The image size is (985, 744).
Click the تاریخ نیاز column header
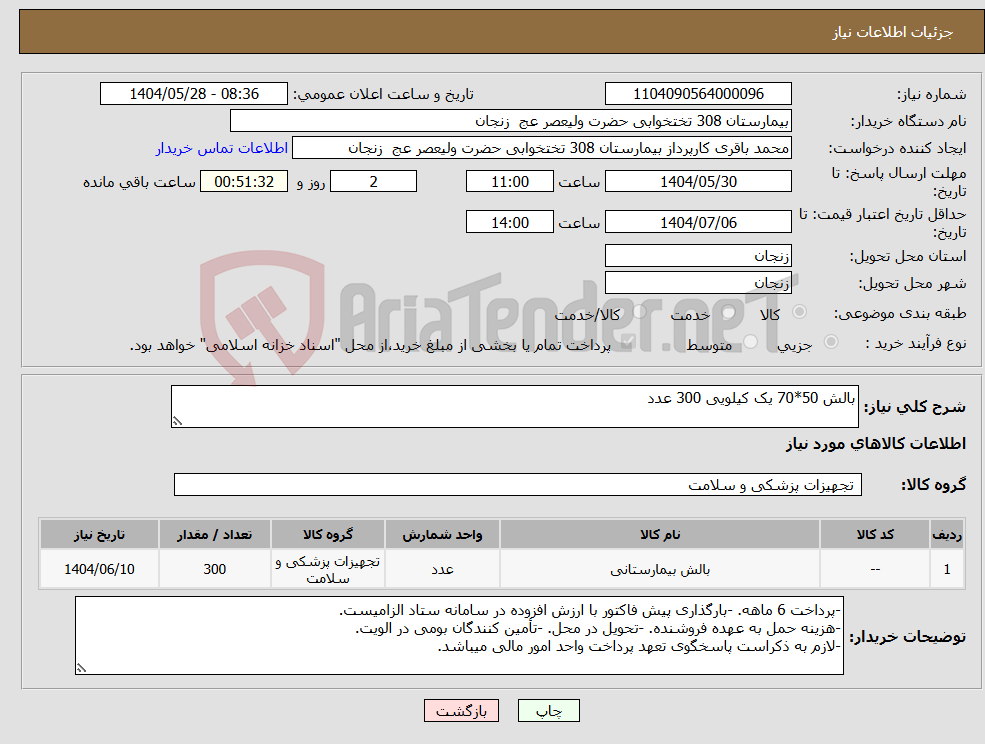tap(99, 534)
